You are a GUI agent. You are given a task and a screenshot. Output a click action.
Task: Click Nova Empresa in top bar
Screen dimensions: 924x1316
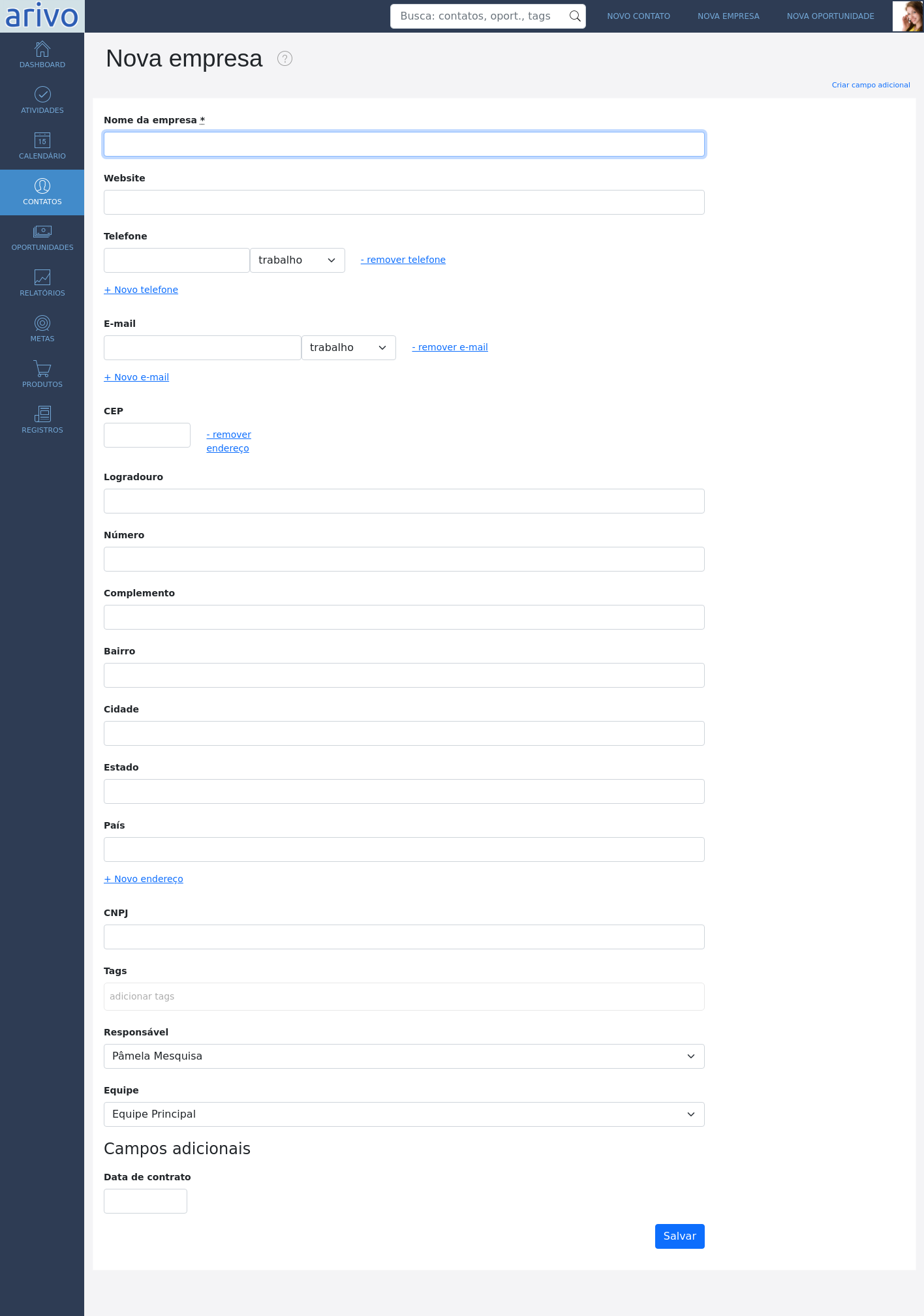tap(728, 16)
